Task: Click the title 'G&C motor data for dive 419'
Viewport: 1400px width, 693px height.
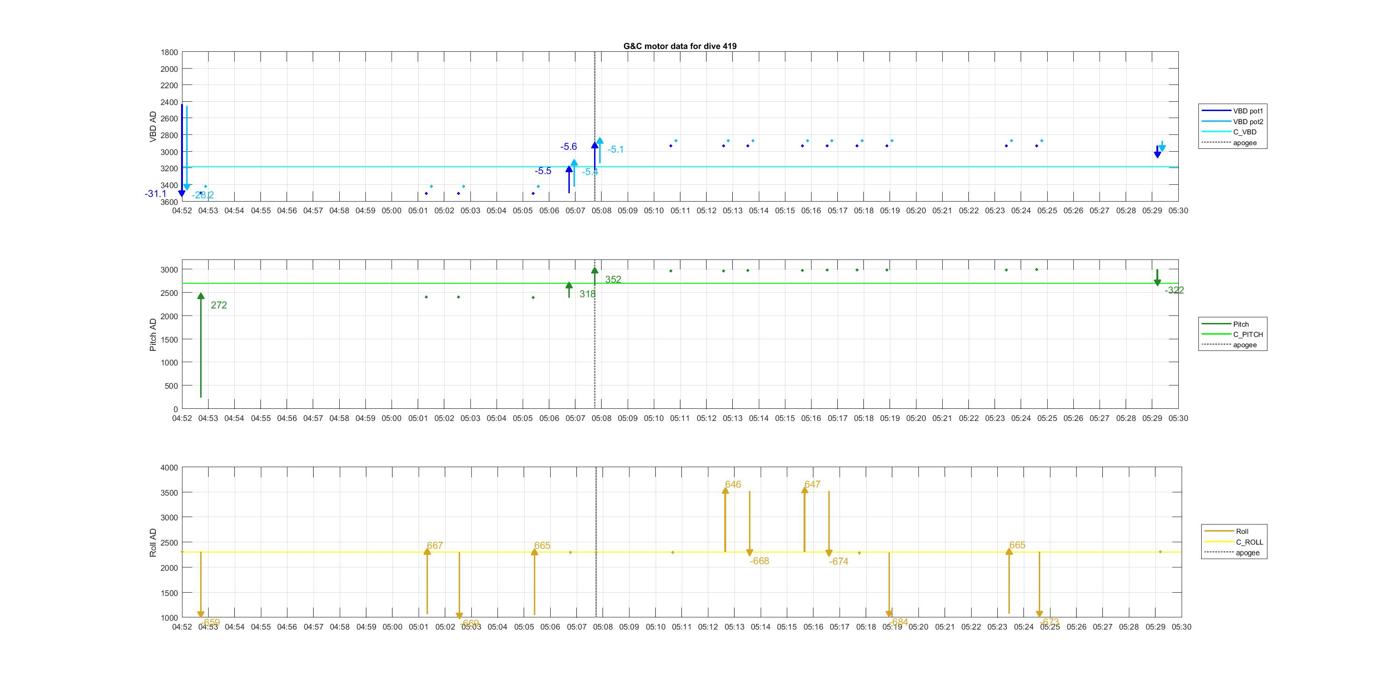Action: click(x=680, y=46)
